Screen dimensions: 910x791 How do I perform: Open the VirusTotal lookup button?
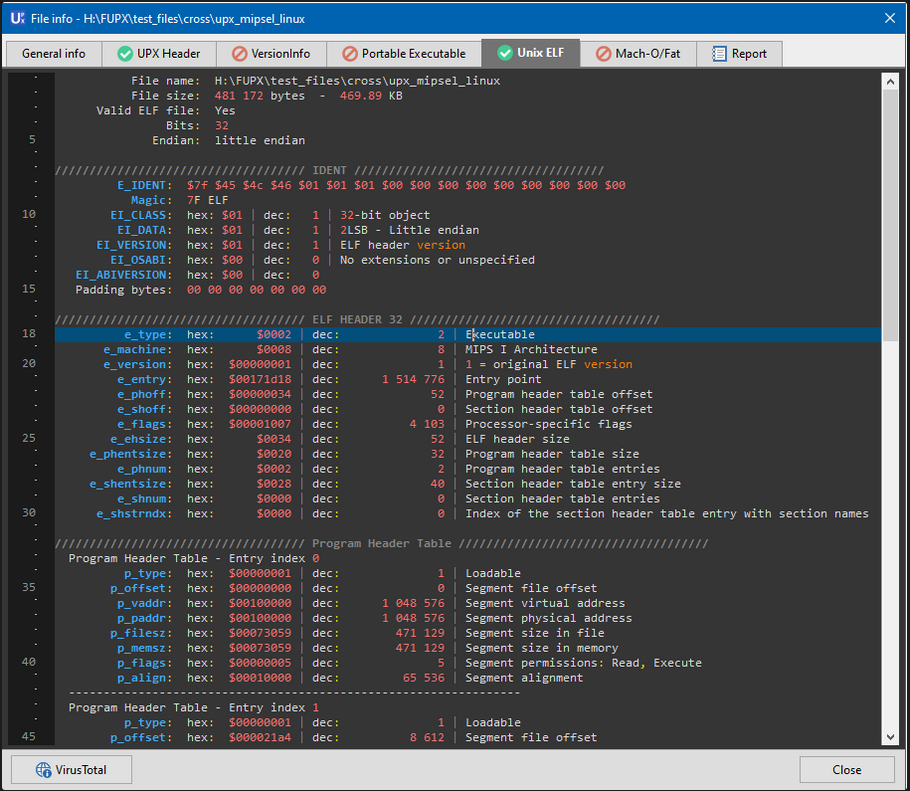tap(71, 770)
